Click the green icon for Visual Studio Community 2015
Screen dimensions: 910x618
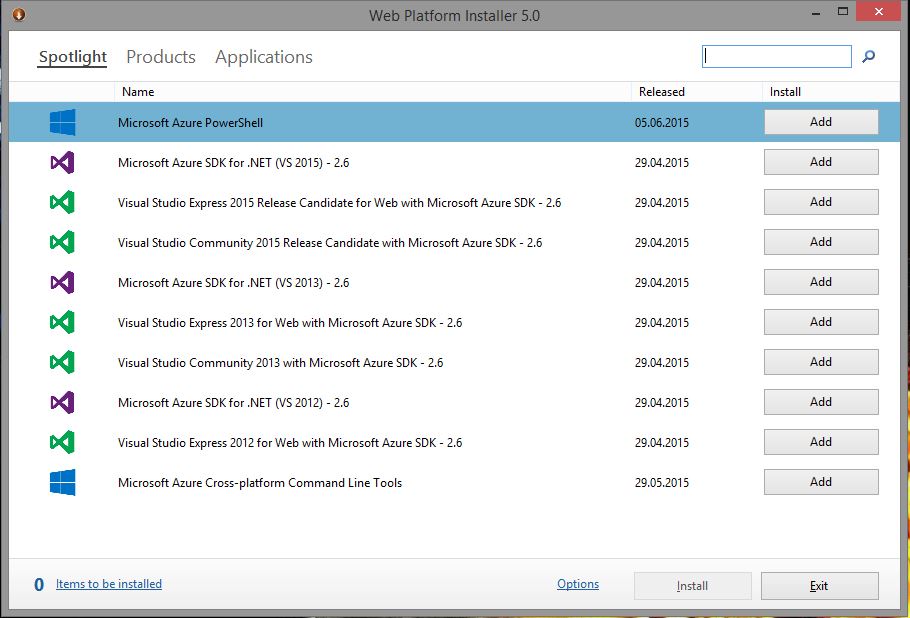coord(63,243)
